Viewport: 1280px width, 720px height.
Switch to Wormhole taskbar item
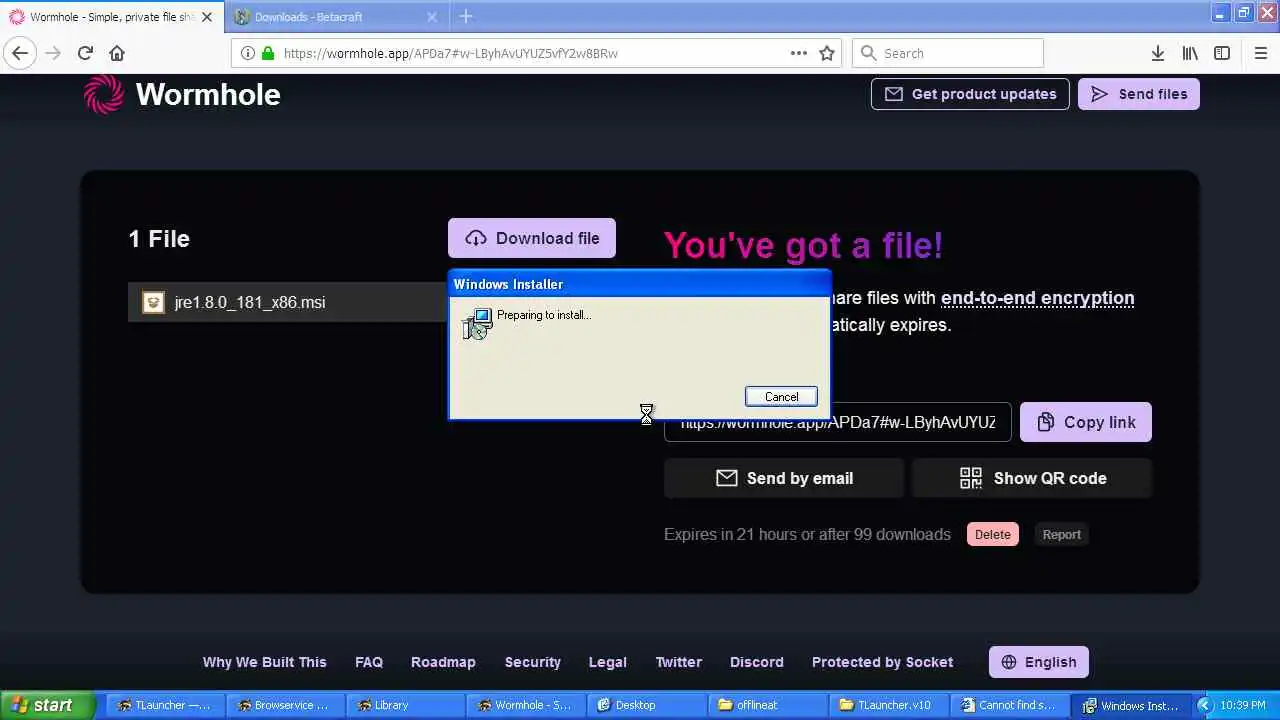click(526, 705)
